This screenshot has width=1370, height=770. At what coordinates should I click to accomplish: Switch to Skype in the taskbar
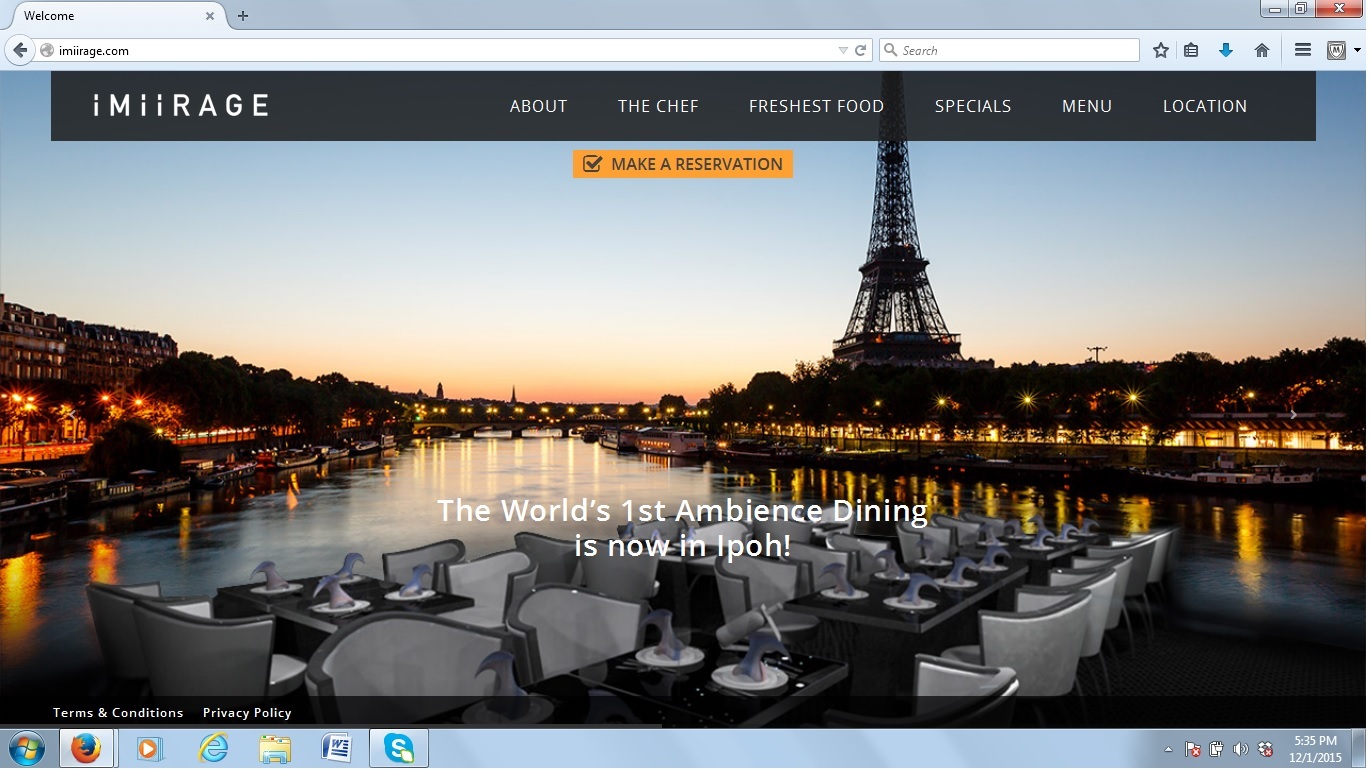(399, 748)
